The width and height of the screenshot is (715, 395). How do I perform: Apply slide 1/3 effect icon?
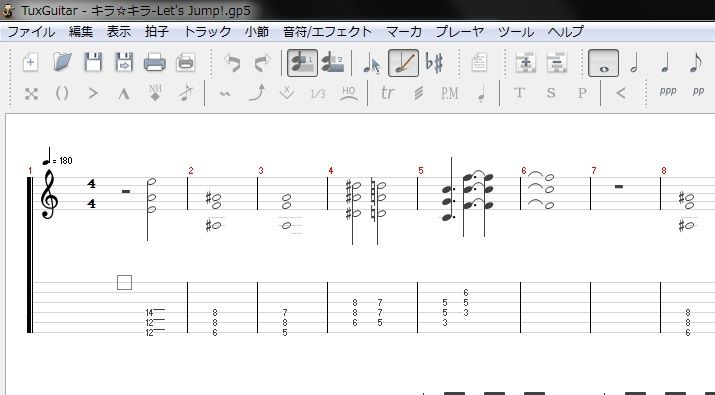[318, 94]
